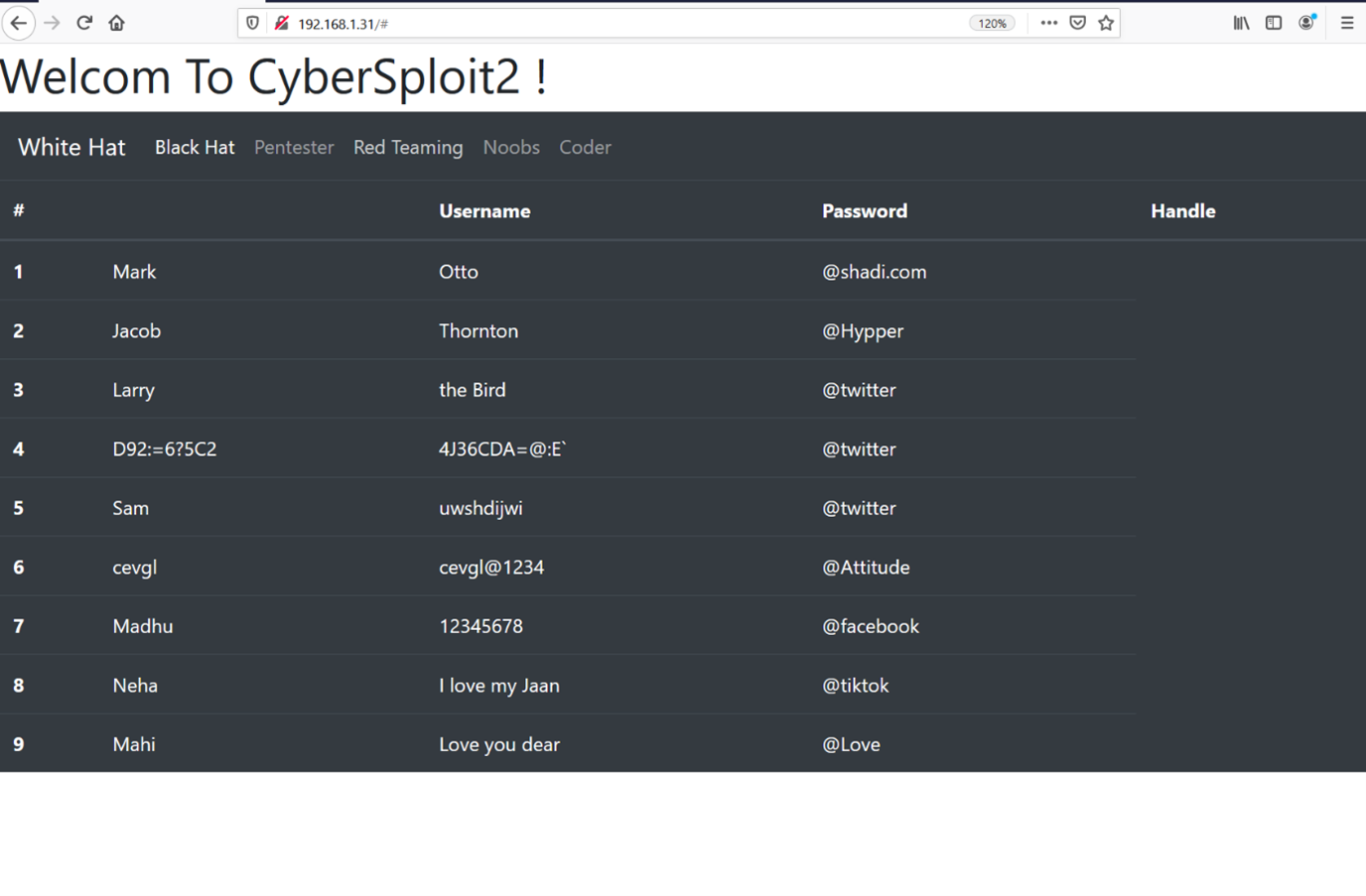The height and width of the screenshot is (896, 1366).
Task: Reset the 120% zoom level badge
Action: coord(992,24)
